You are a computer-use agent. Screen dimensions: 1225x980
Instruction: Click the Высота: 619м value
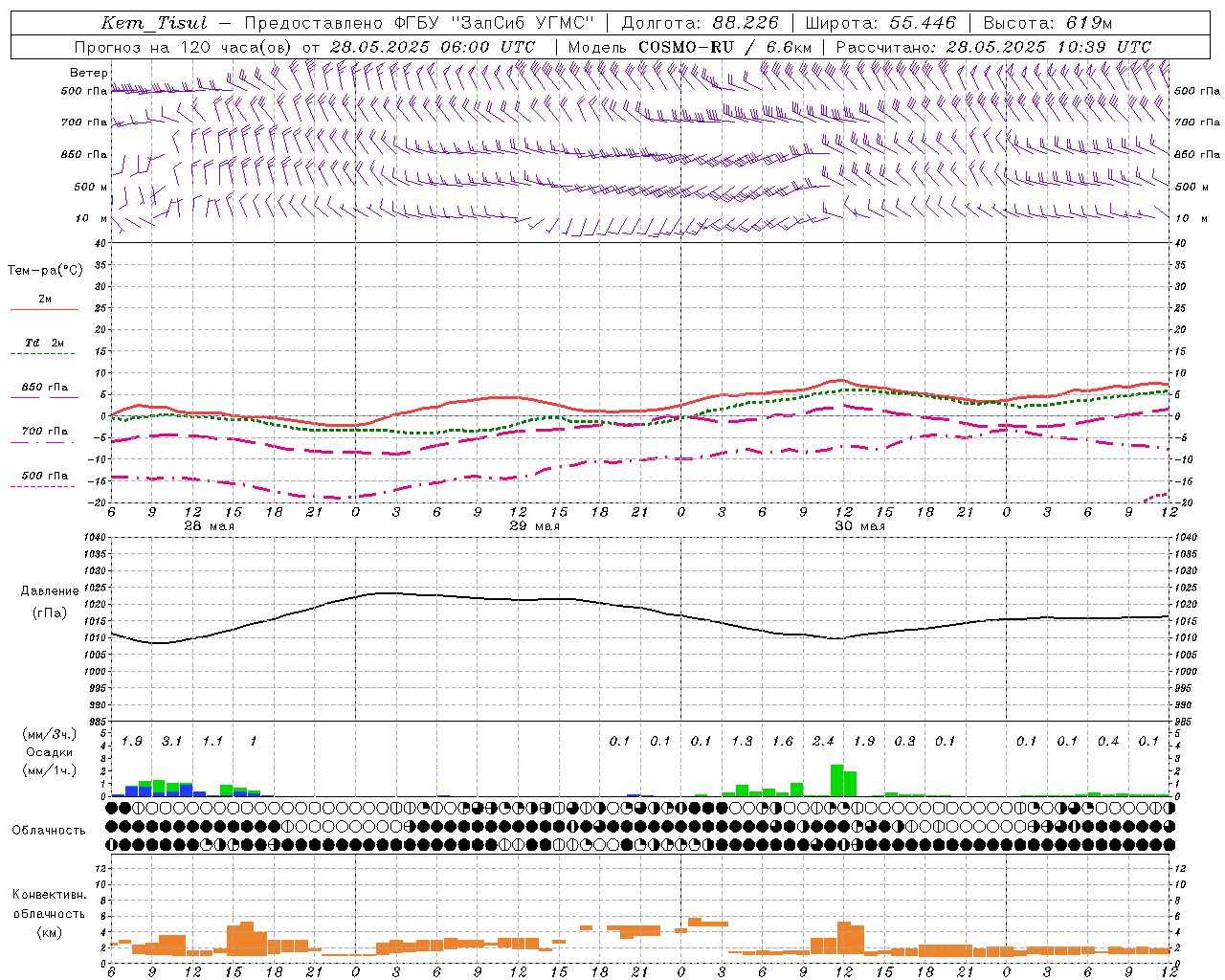(1048, 23)
